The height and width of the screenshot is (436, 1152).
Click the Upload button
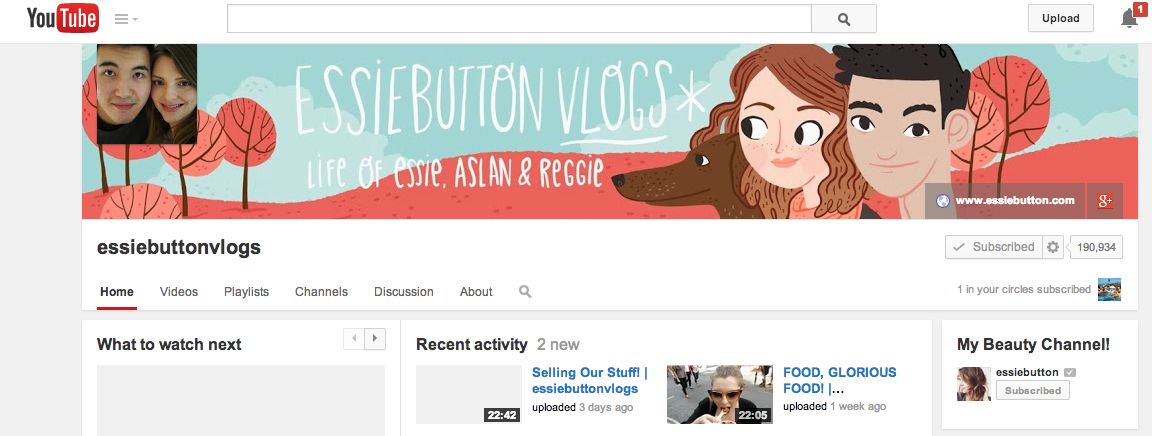(x=1060, y=18)
